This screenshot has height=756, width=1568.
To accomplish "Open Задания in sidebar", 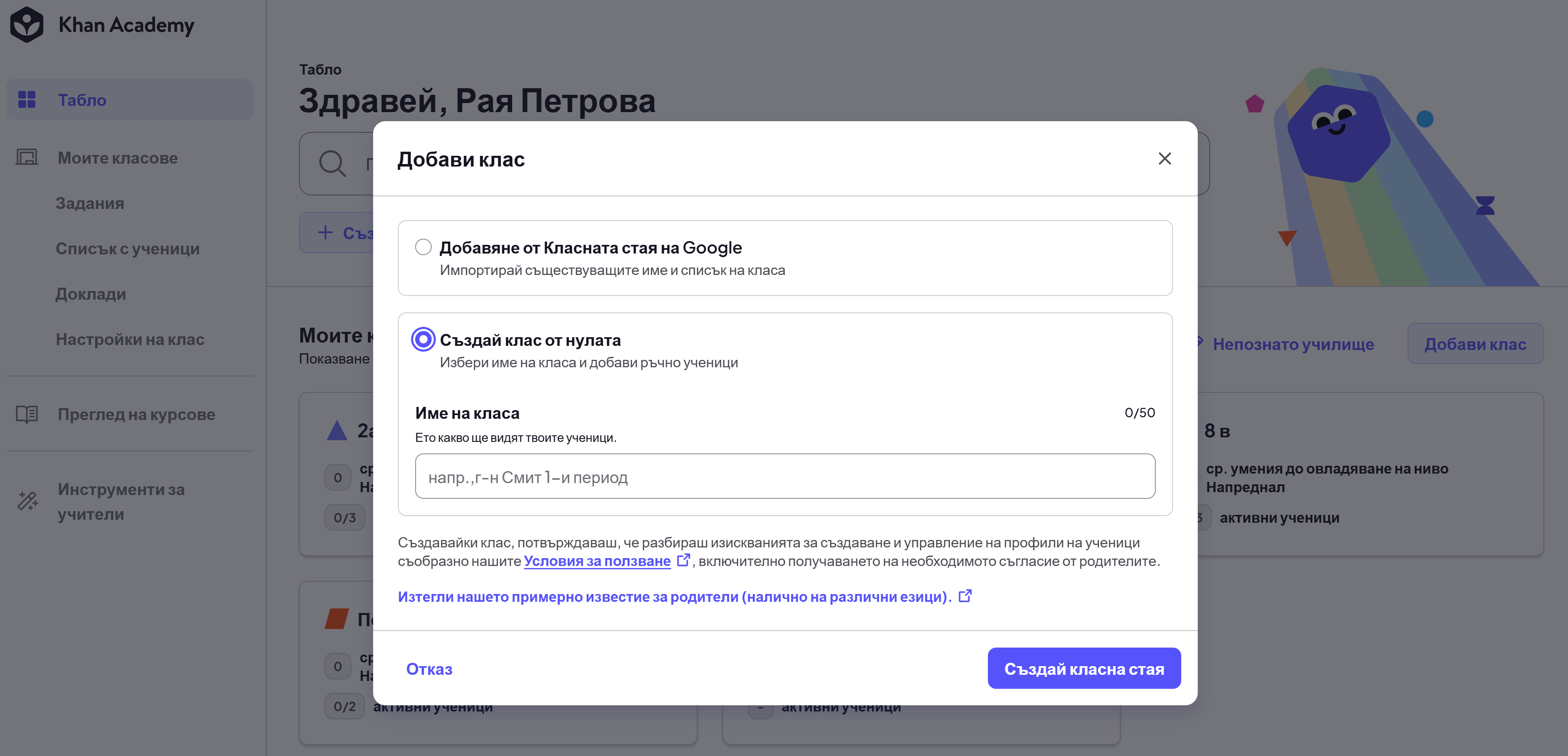I will coord(90,203).
